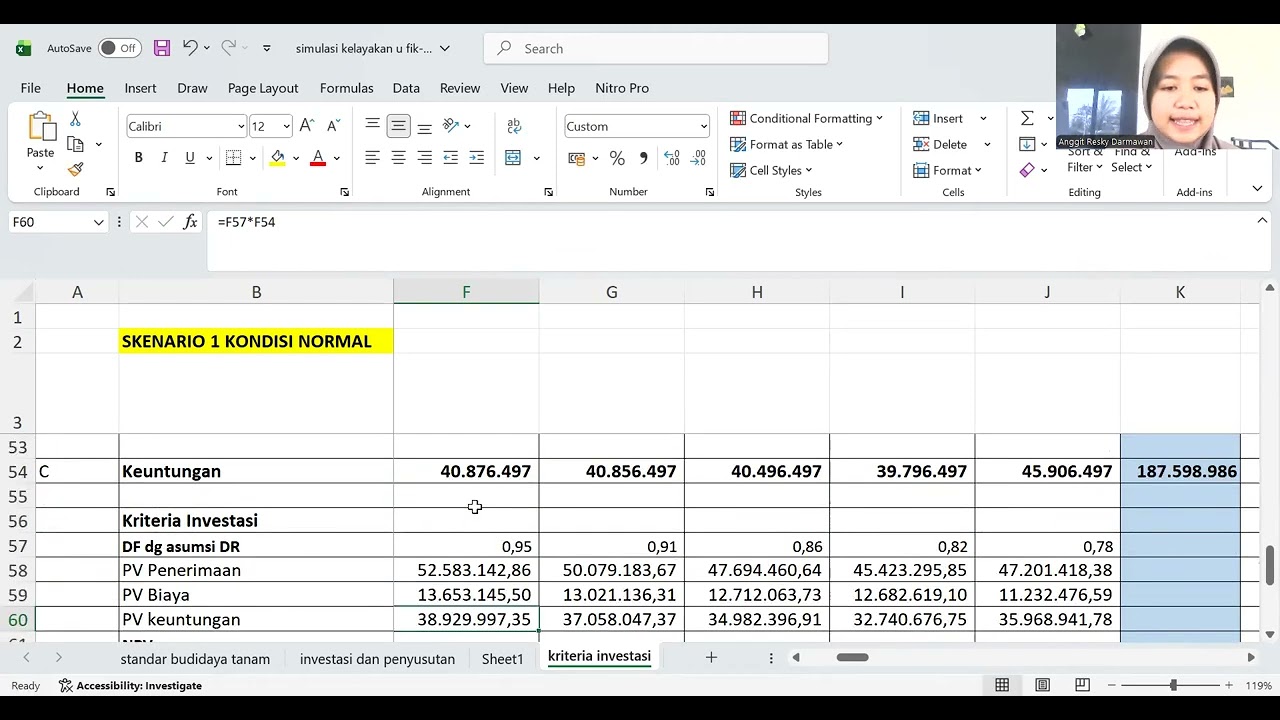Align text right
The height and width of the screenshot is (720, 1280).
pyautogui.click(x=425, y=158)
